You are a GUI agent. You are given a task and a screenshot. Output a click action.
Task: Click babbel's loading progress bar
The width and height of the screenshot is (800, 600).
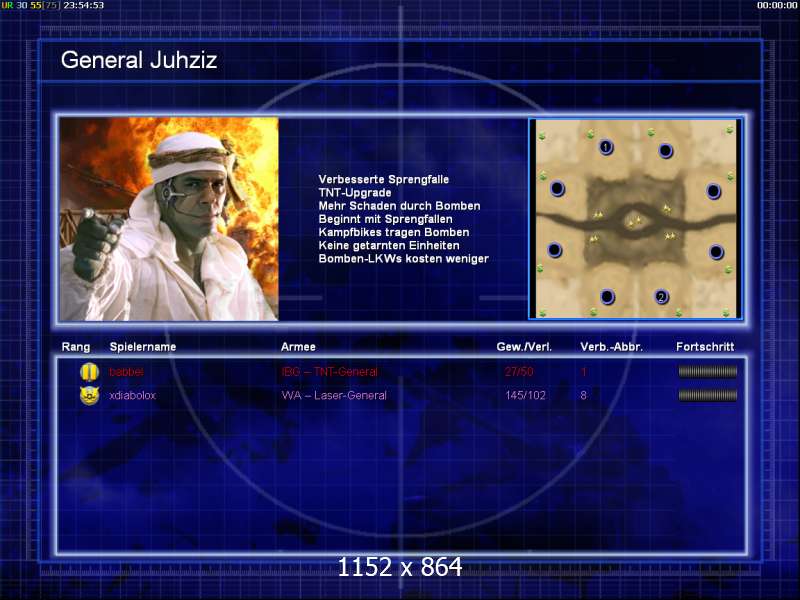[708, 371]
